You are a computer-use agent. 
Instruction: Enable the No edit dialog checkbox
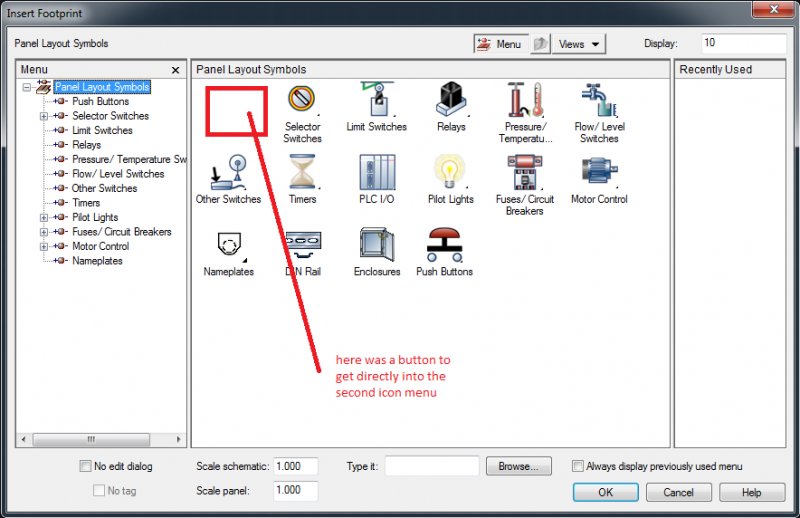(x=85, y=466)
